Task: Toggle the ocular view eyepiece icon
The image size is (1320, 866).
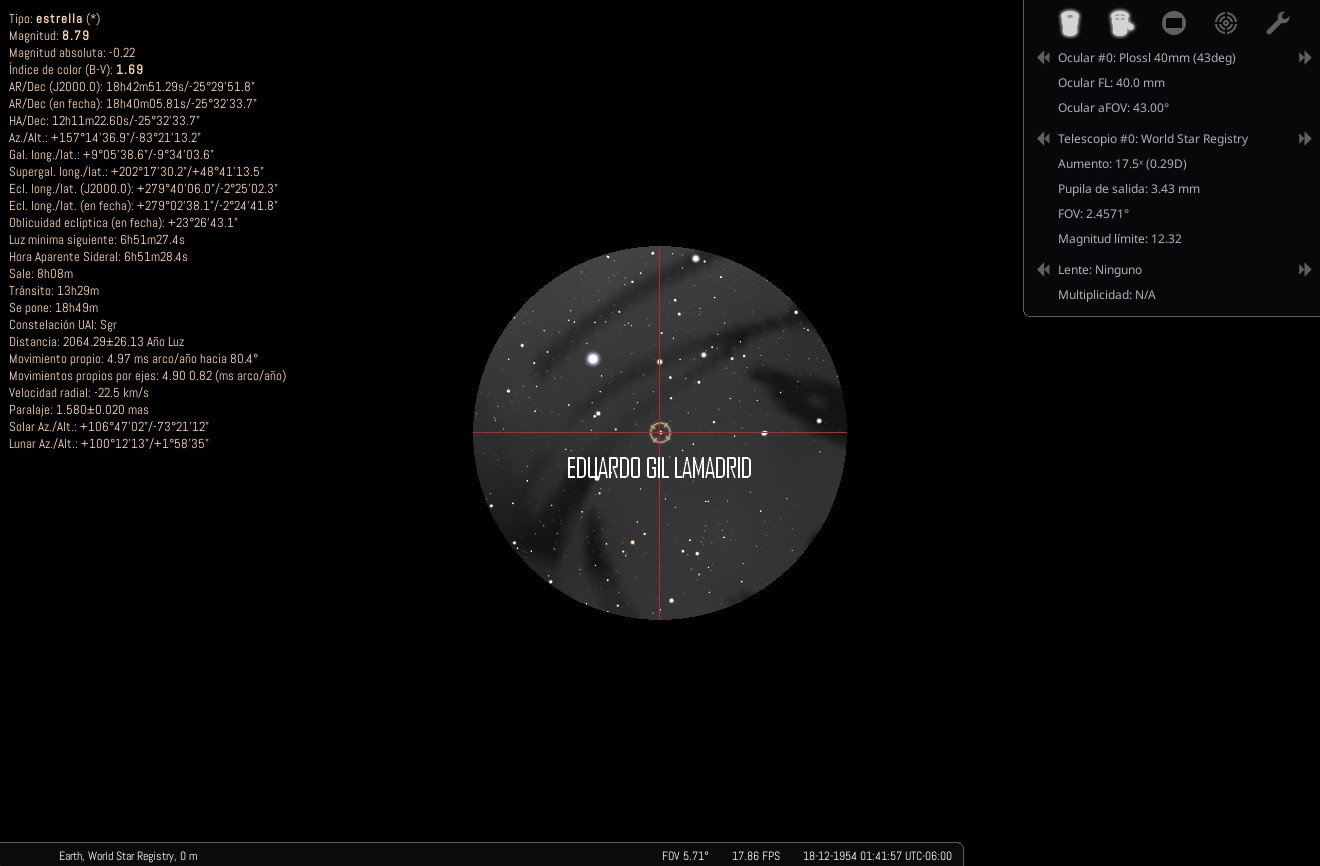Action: [x=1070, y=23]
